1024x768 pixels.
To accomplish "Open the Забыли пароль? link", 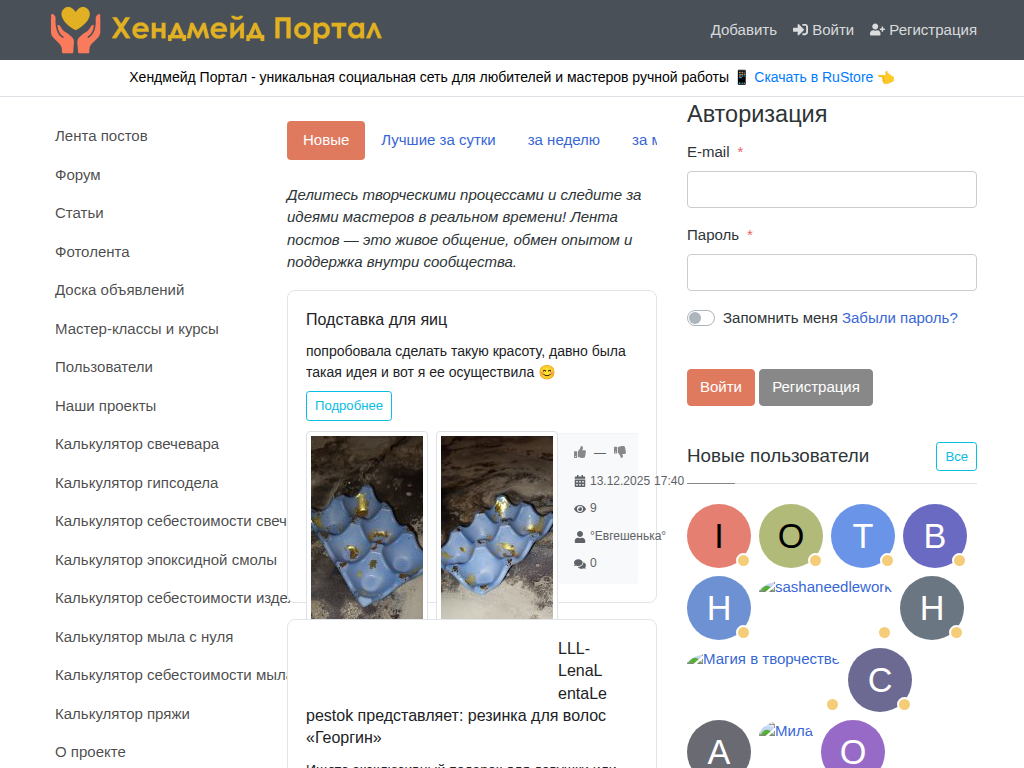I will tap(899, 317).
